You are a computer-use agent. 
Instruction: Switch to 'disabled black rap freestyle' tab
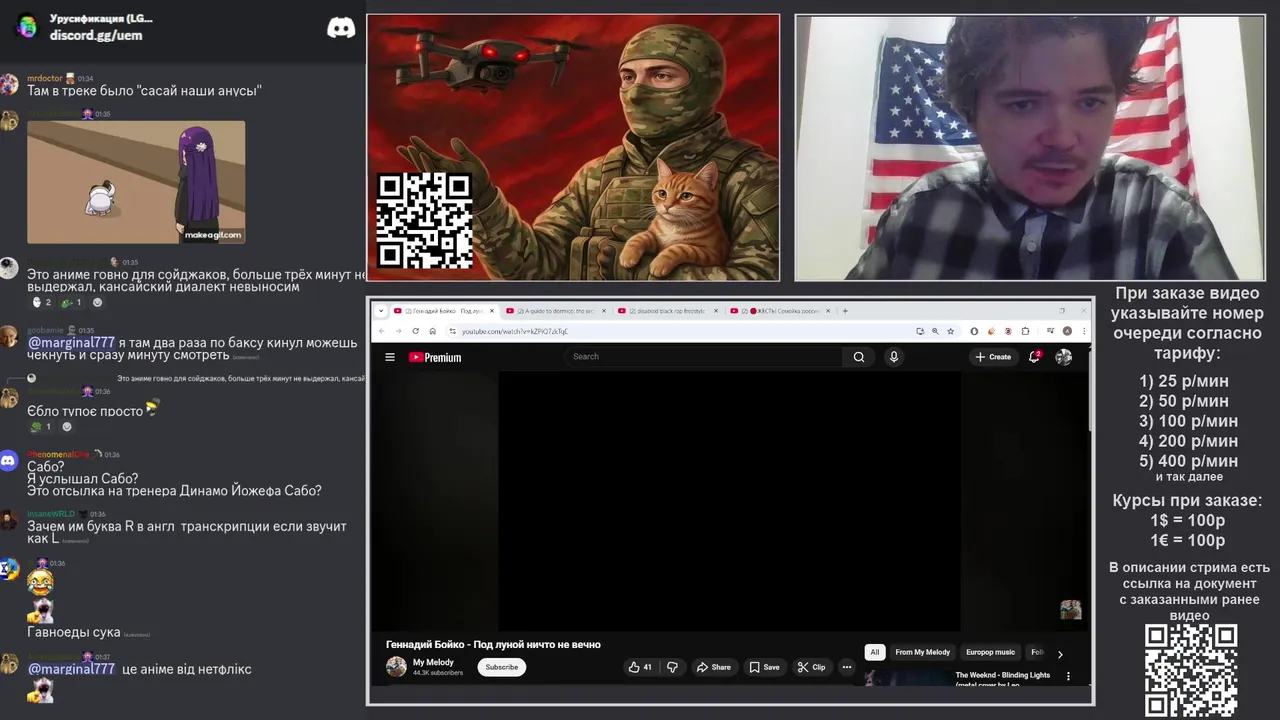pos(665,311)
